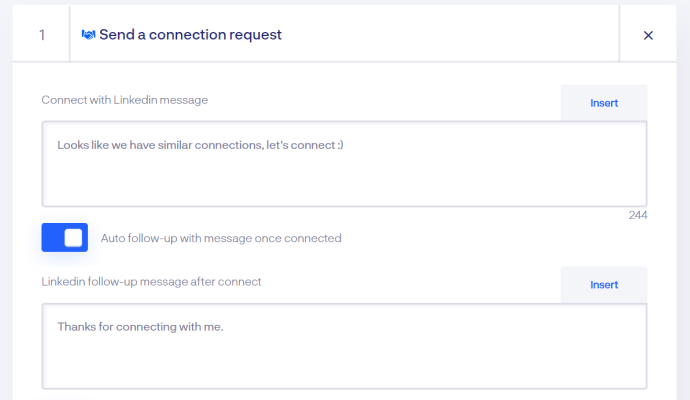Click the handshake icon beside the title
The height and width of the screenshot is (400, 690).
(x=88, y=35)
